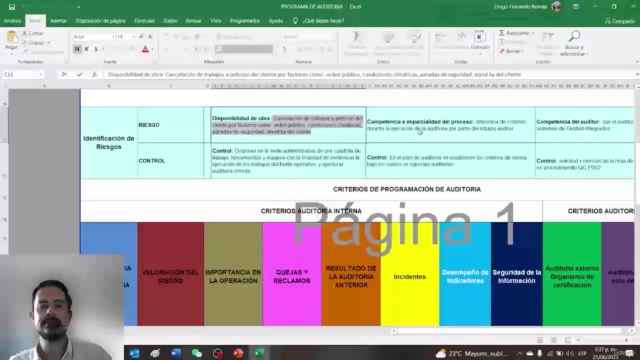The width and height of the screenshot is (640, 360).
Task: Increase font size with the larger A icon
Action: (141, 37)
